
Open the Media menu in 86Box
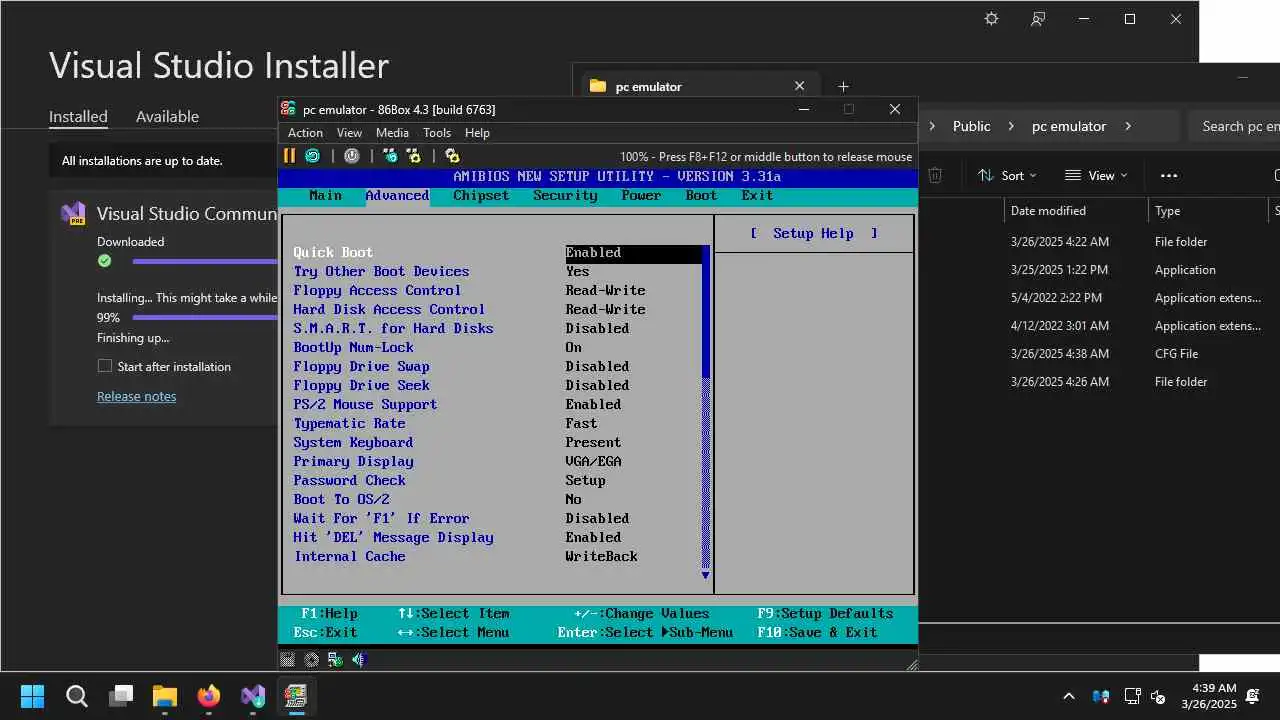392,133
